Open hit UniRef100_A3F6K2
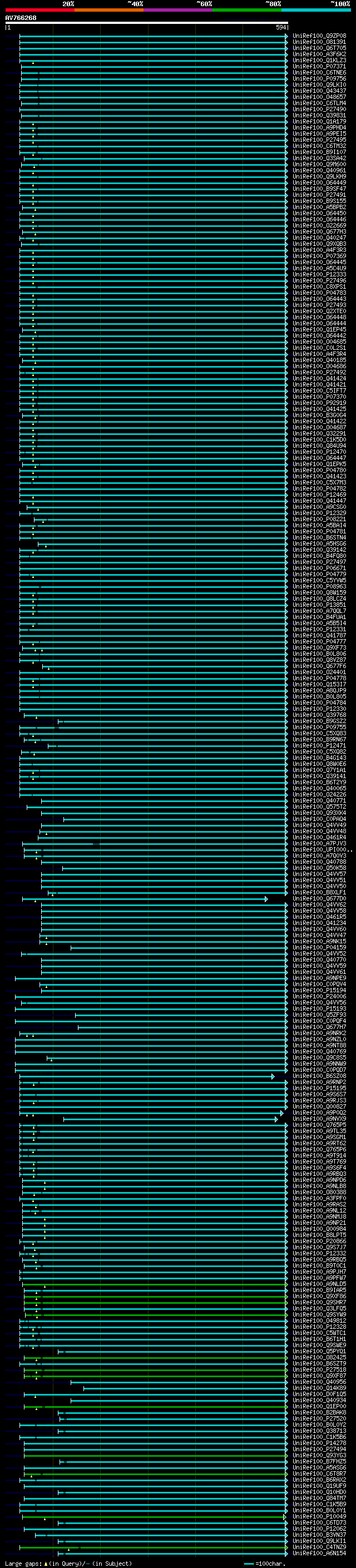 (319, 54)
